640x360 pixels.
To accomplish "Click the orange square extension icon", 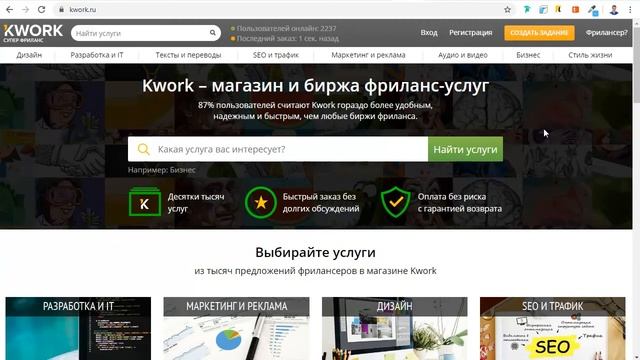I will (x=576, y=9).
